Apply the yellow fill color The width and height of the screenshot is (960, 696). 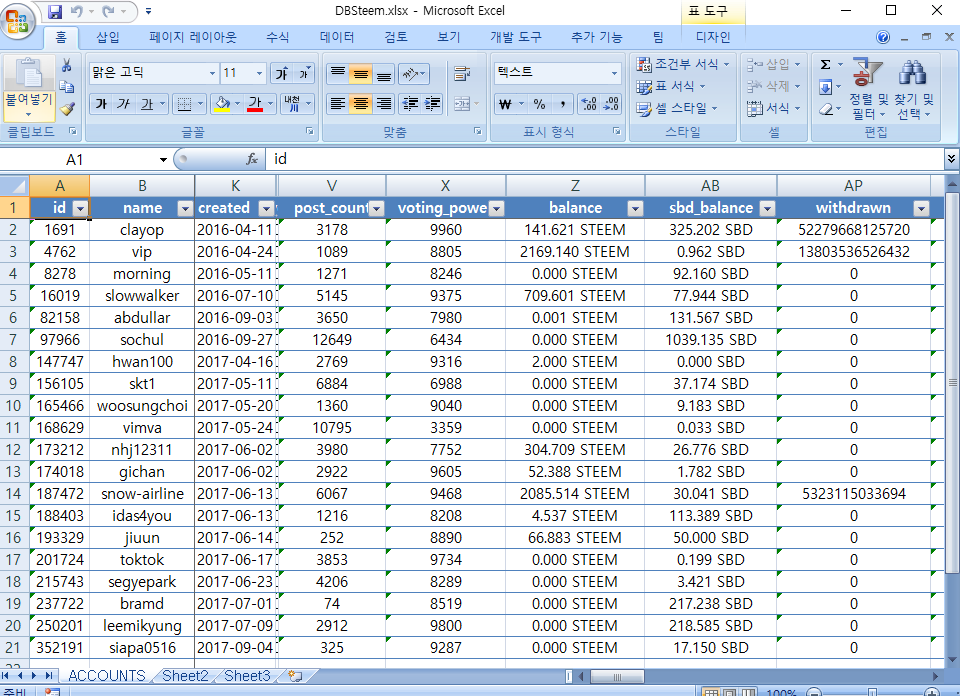point(223,104)
